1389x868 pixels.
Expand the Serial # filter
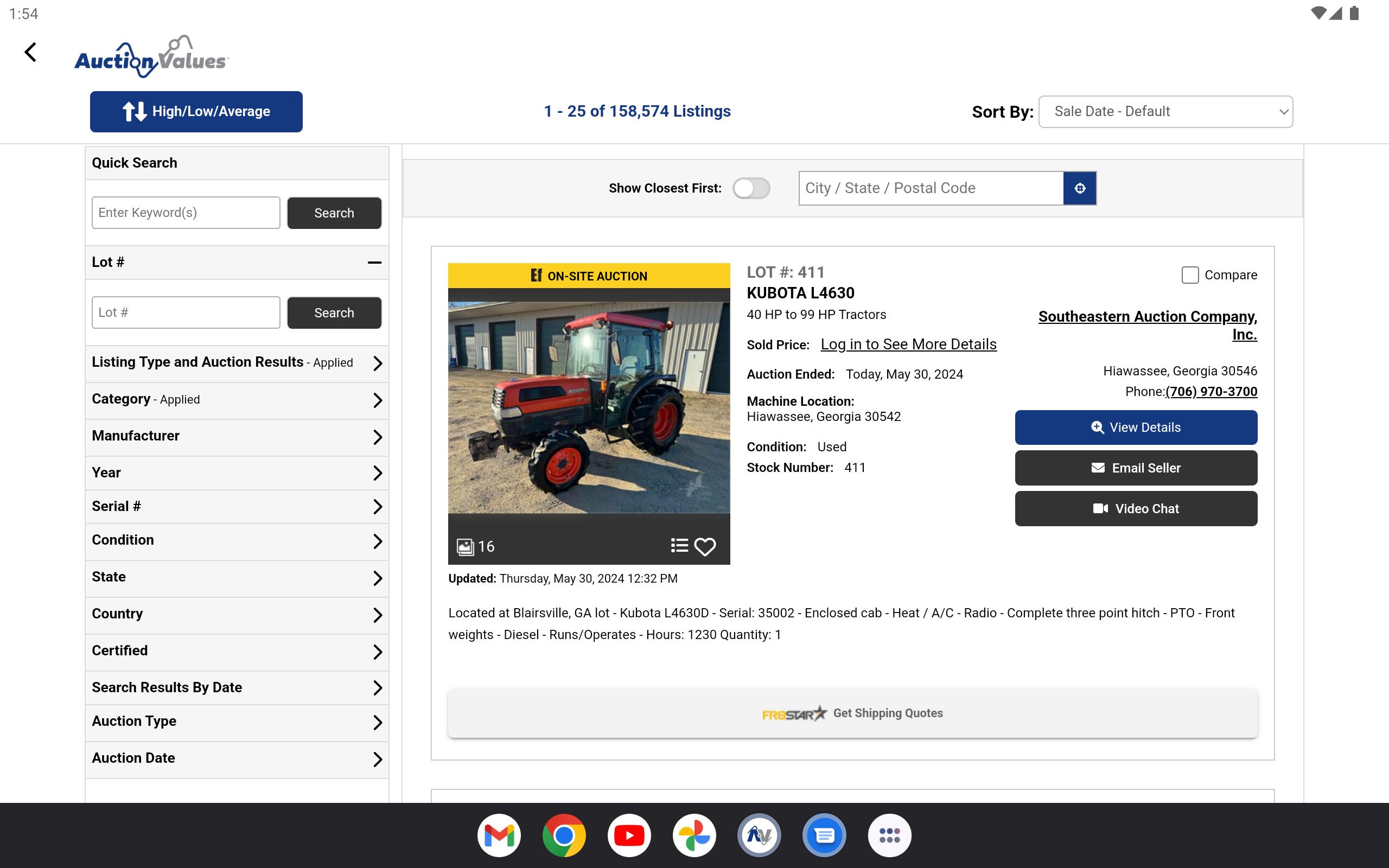237,506
